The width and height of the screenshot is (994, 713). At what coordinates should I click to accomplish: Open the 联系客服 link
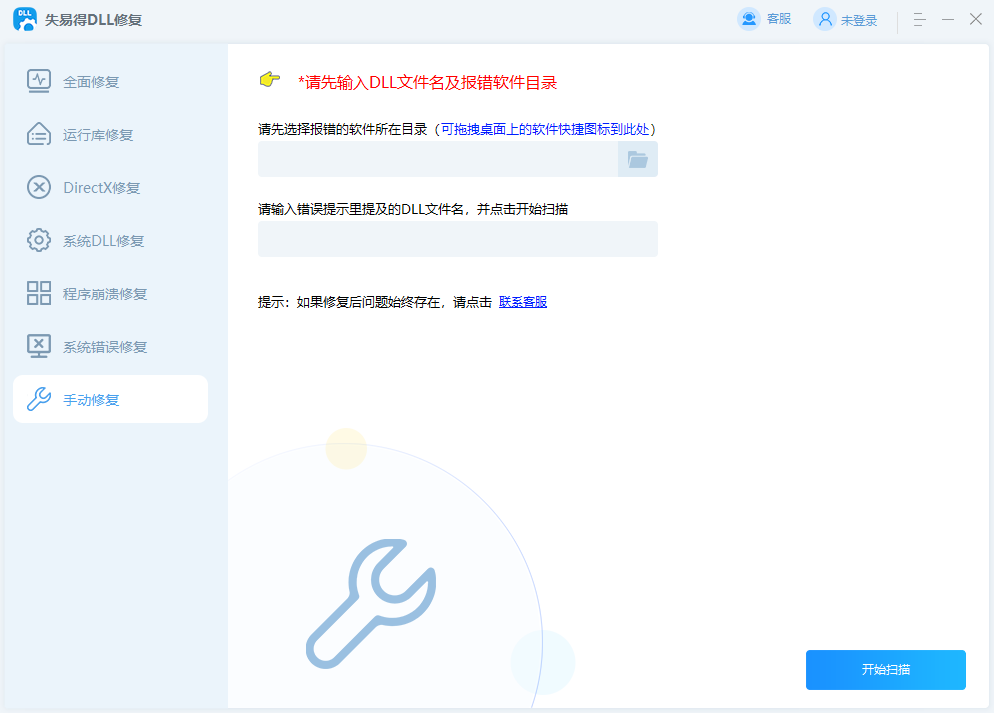click(x=523, y=302)
